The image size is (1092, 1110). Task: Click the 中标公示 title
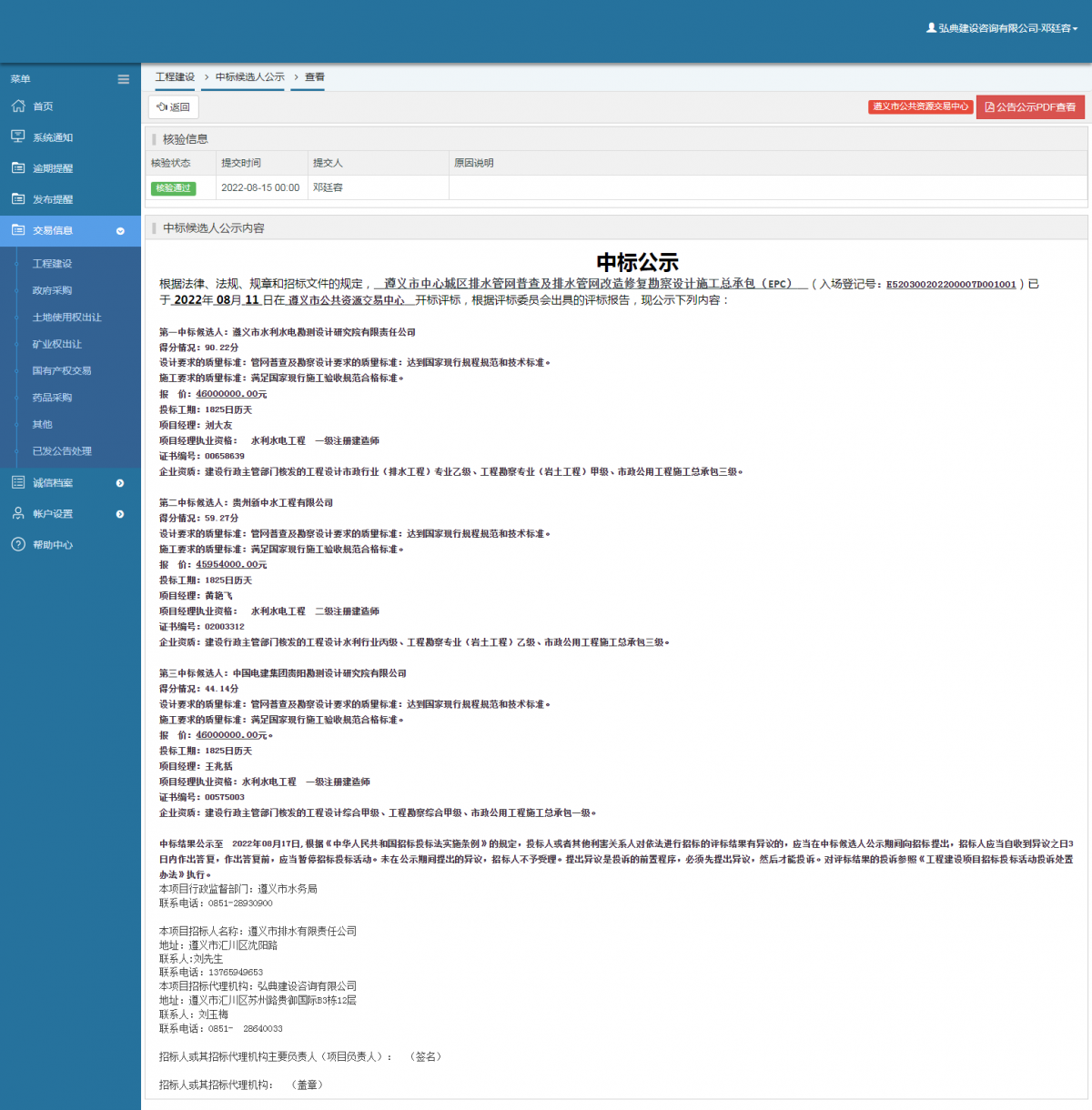(637, 262)
